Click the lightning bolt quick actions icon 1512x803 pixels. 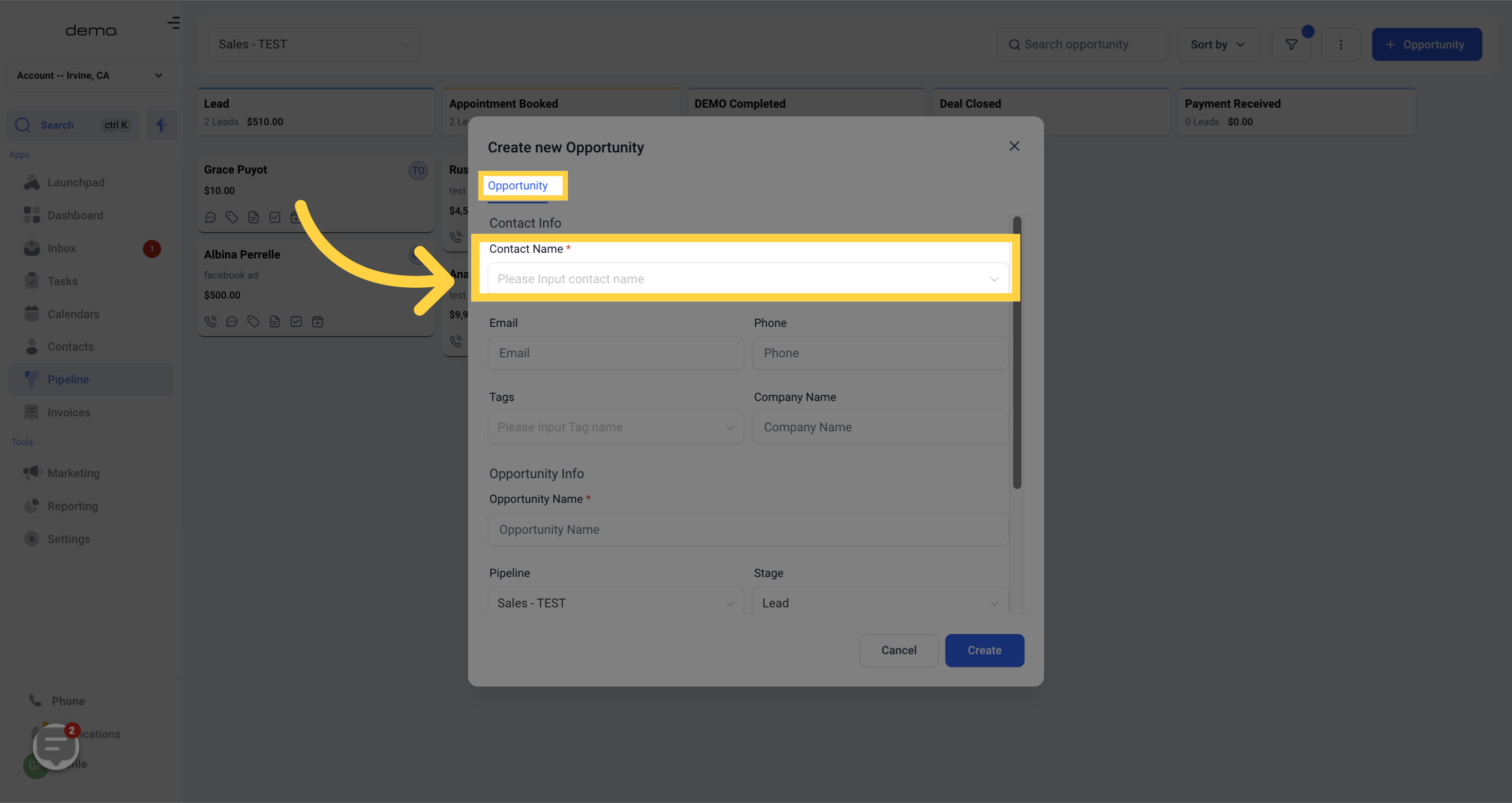162,125
